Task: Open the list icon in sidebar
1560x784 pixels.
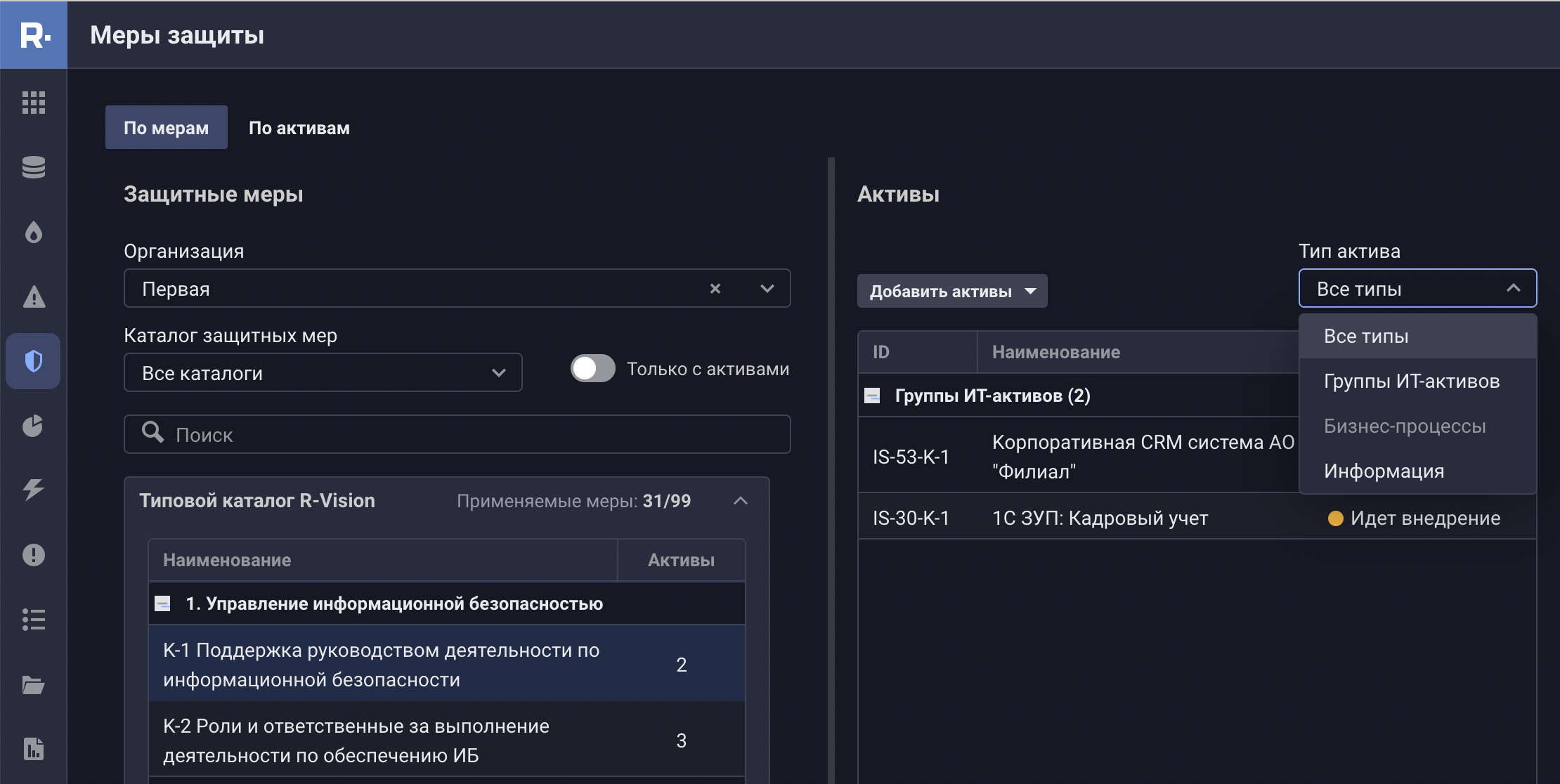Action: 34,620
